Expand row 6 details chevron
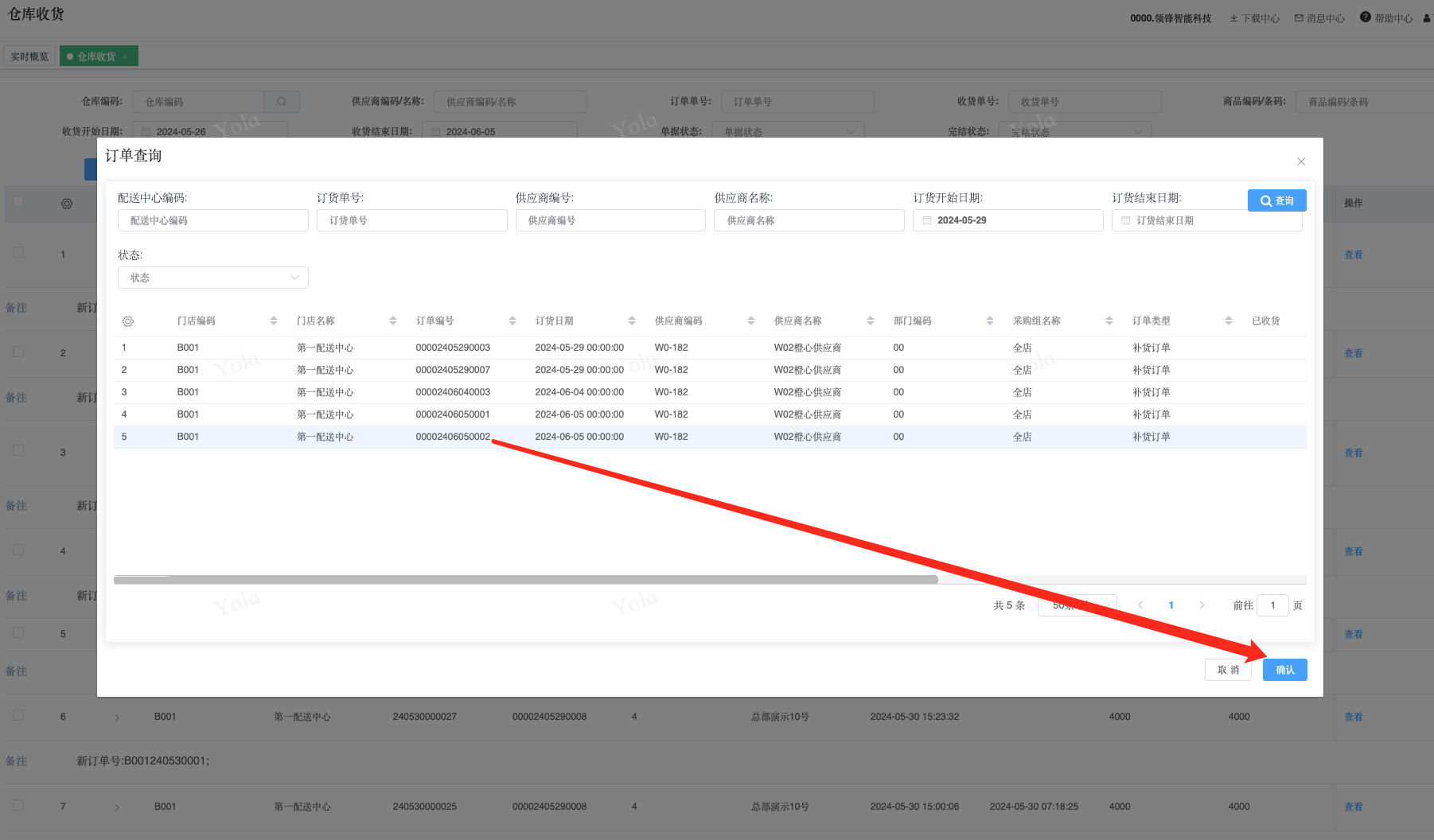The image size is (1434, 840). coord(117,717)
